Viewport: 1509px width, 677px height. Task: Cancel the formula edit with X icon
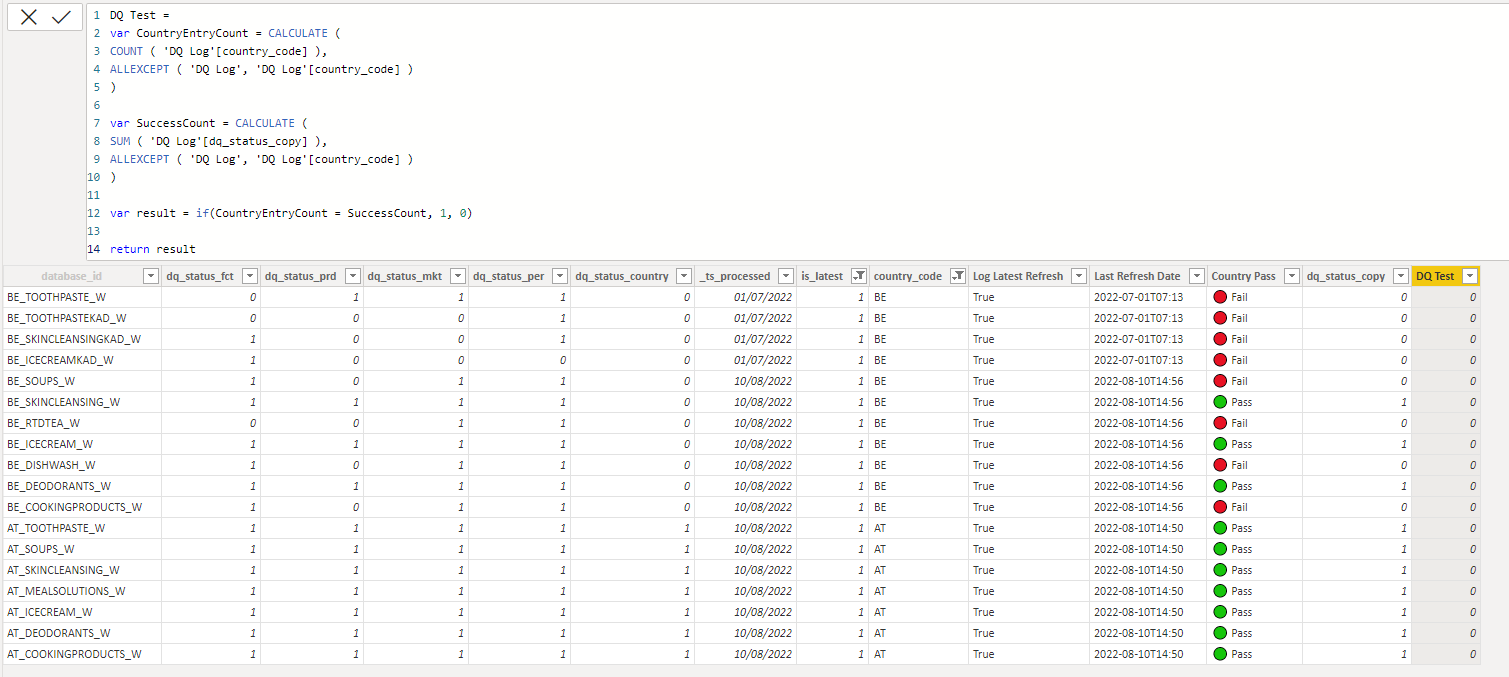click(x=29, y=17)
